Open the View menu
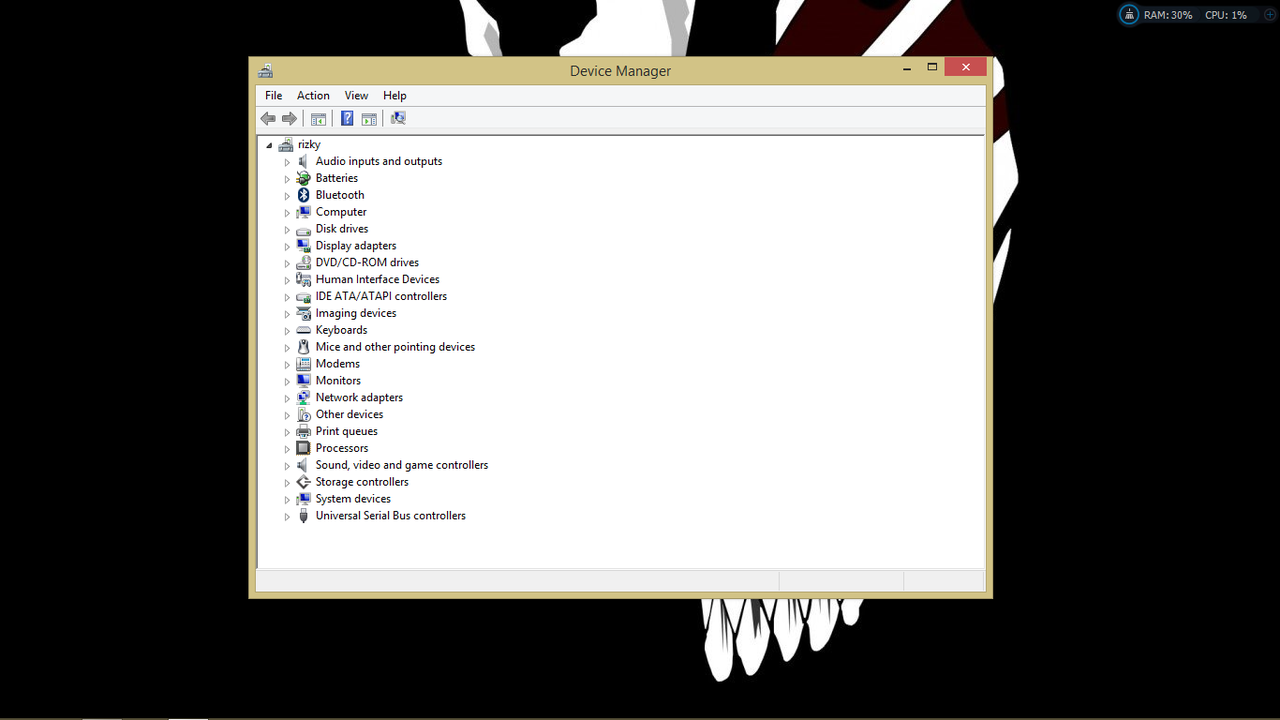Image resolution: width=1280 pixels, height=720 pixels. [356, 95]
